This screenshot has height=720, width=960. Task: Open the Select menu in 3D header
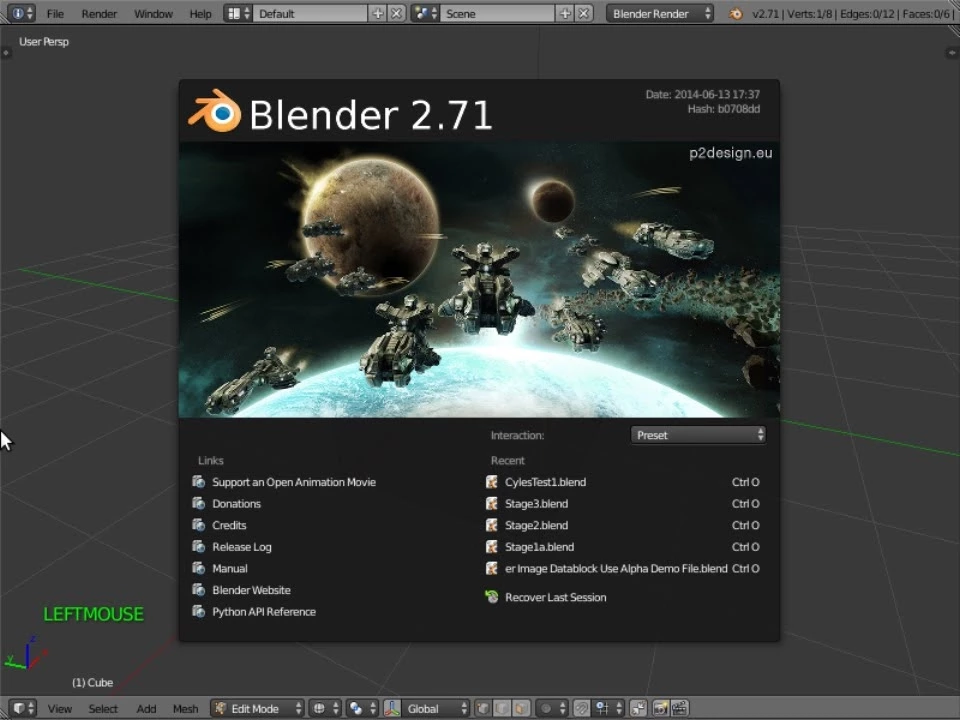pos(103,708)
